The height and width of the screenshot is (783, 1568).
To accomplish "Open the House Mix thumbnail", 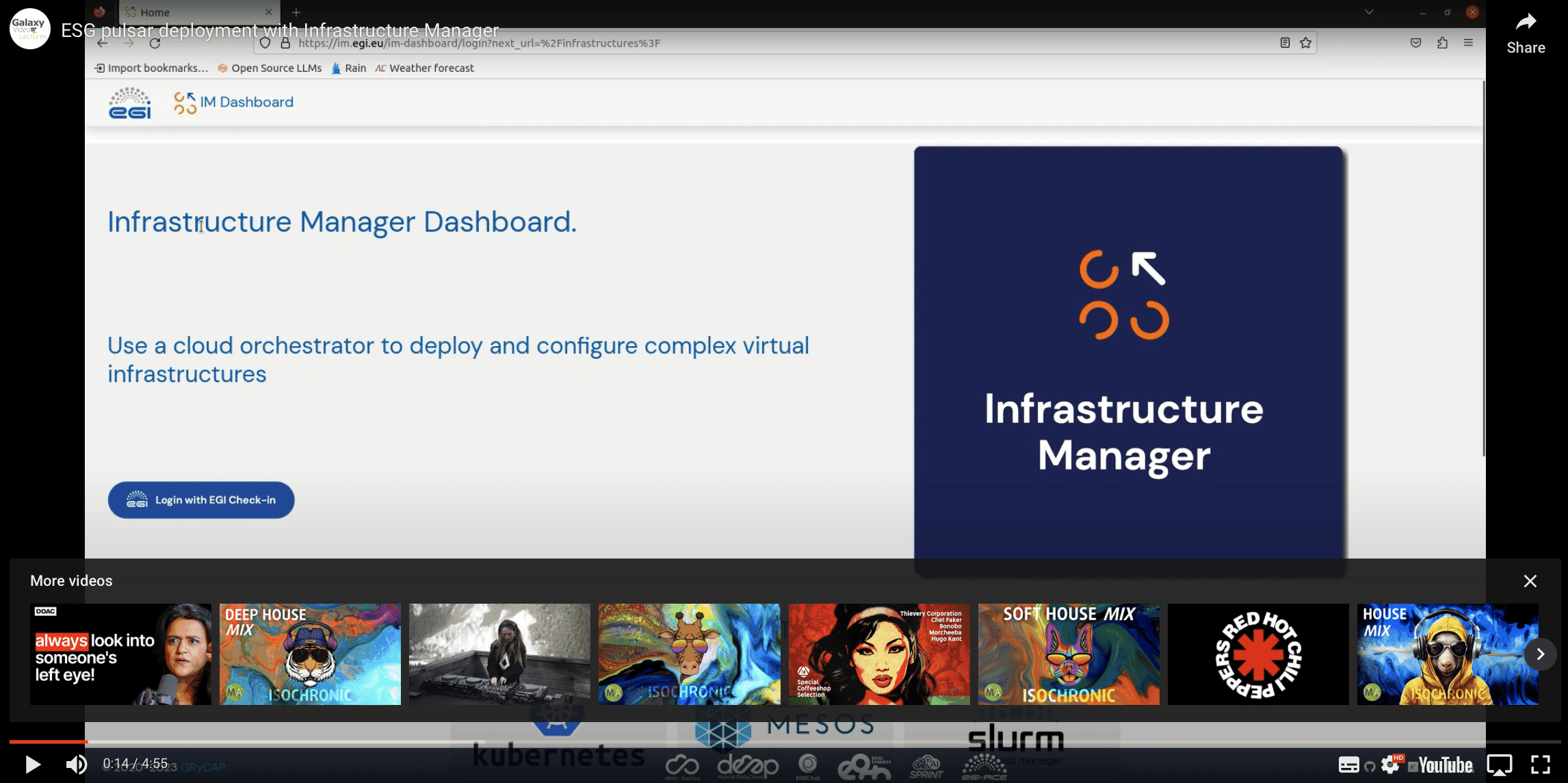I will click(1448, 654).
